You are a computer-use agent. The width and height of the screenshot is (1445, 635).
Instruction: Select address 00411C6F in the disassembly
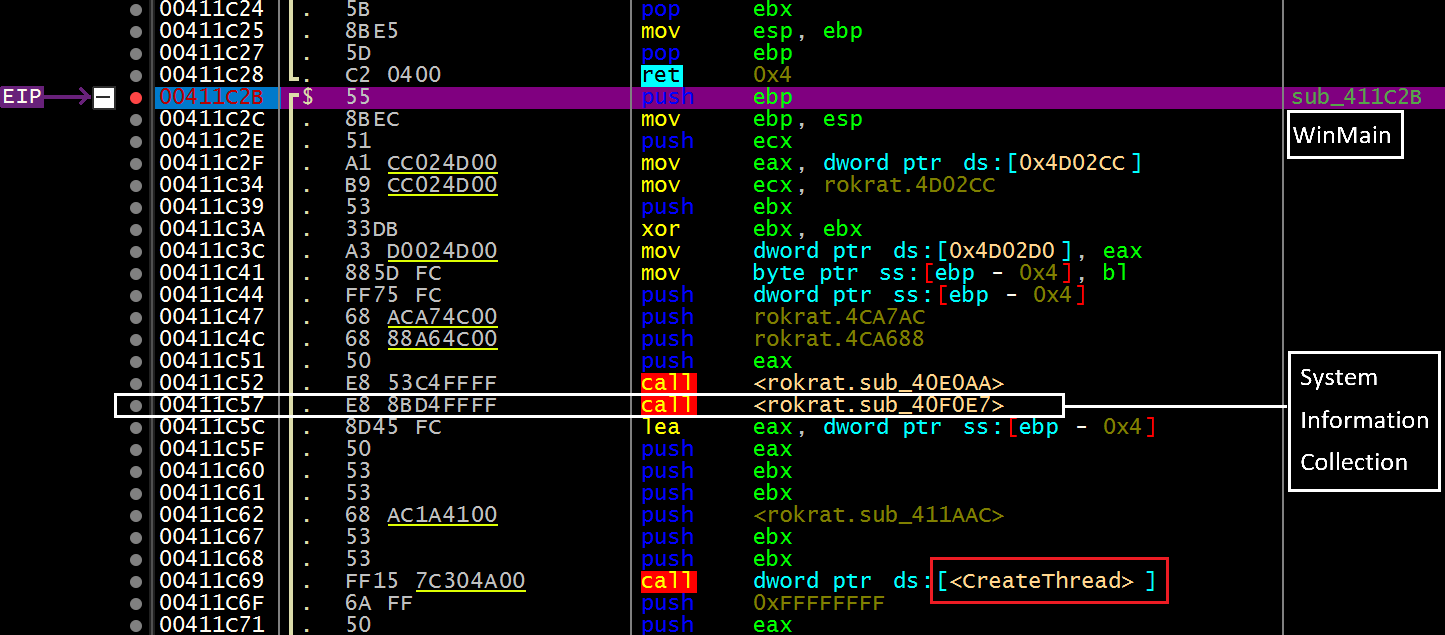211,603
